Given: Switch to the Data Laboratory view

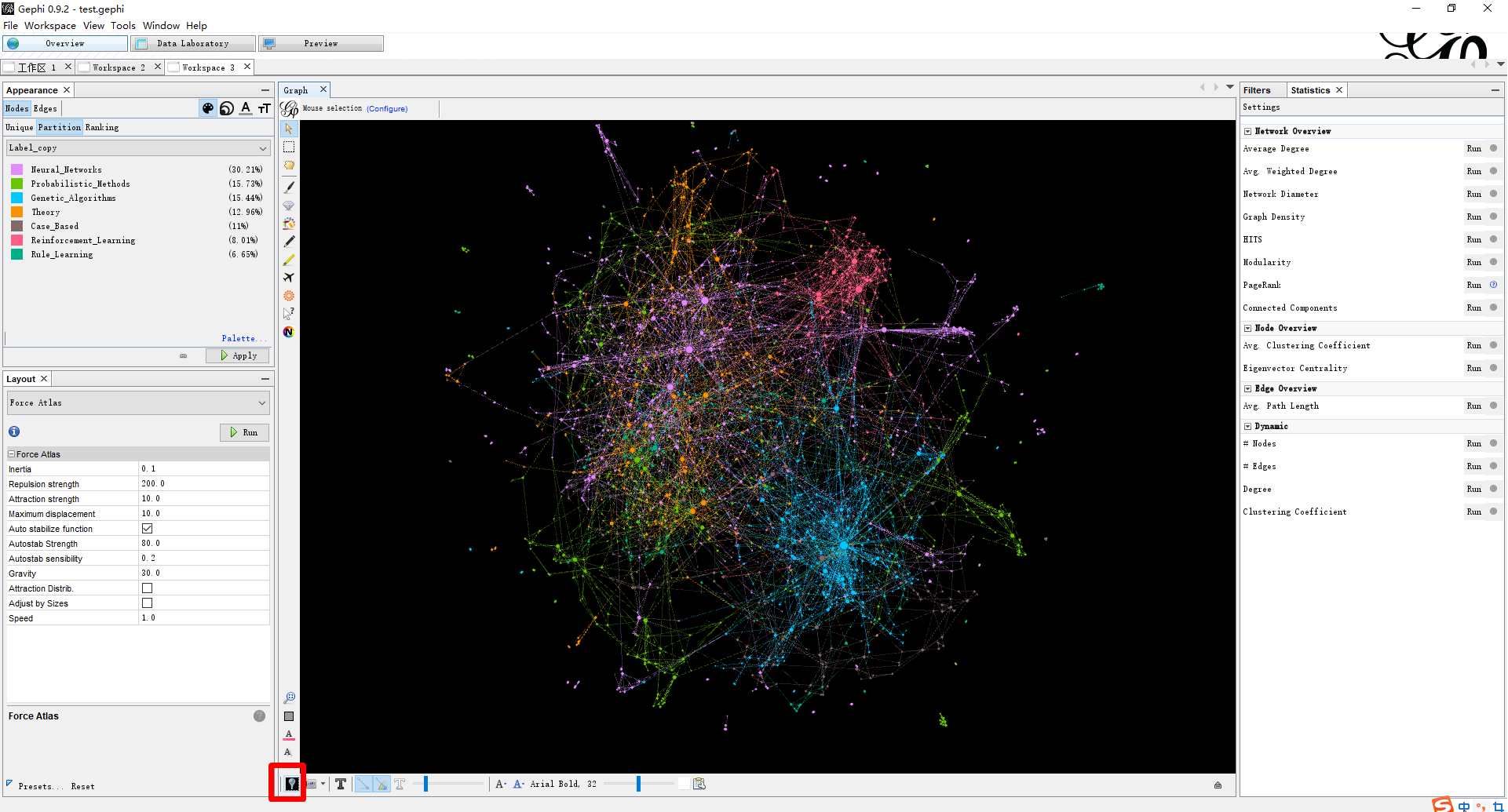Looking at the screenshot, I should pyautogui.click(x=192, y=43).
